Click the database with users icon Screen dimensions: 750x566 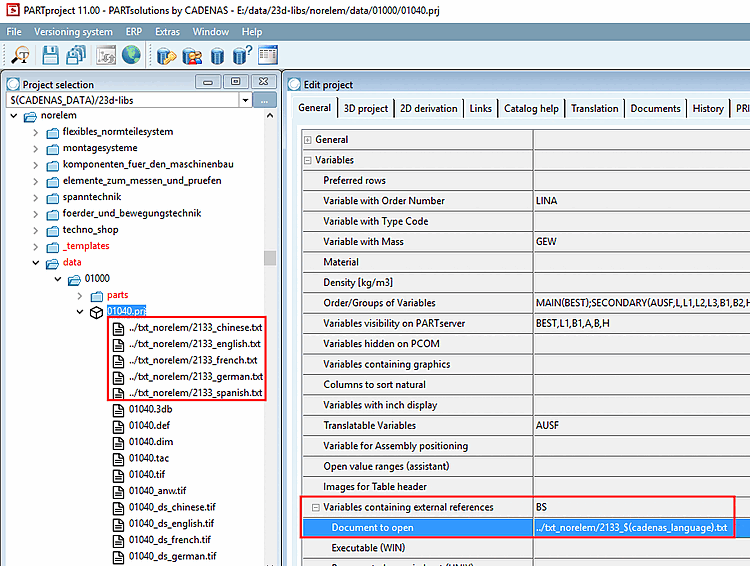coord(192,56)
